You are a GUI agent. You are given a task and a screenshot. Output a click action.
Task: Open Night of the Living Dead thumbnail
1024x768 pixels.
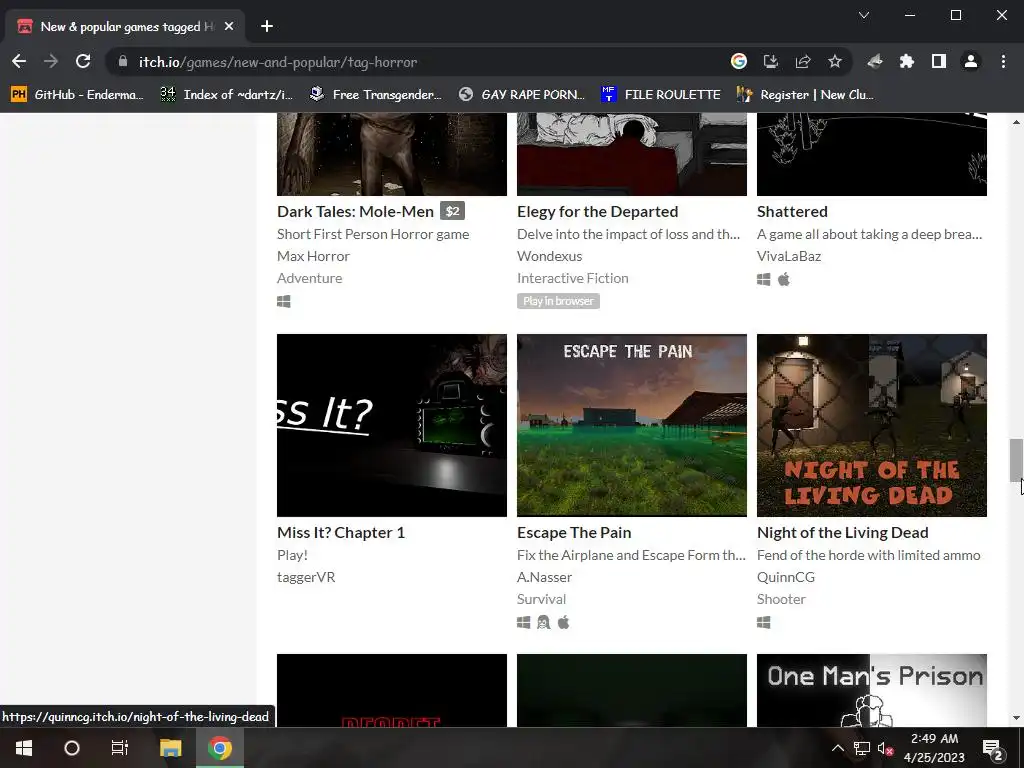coord(872,425)
